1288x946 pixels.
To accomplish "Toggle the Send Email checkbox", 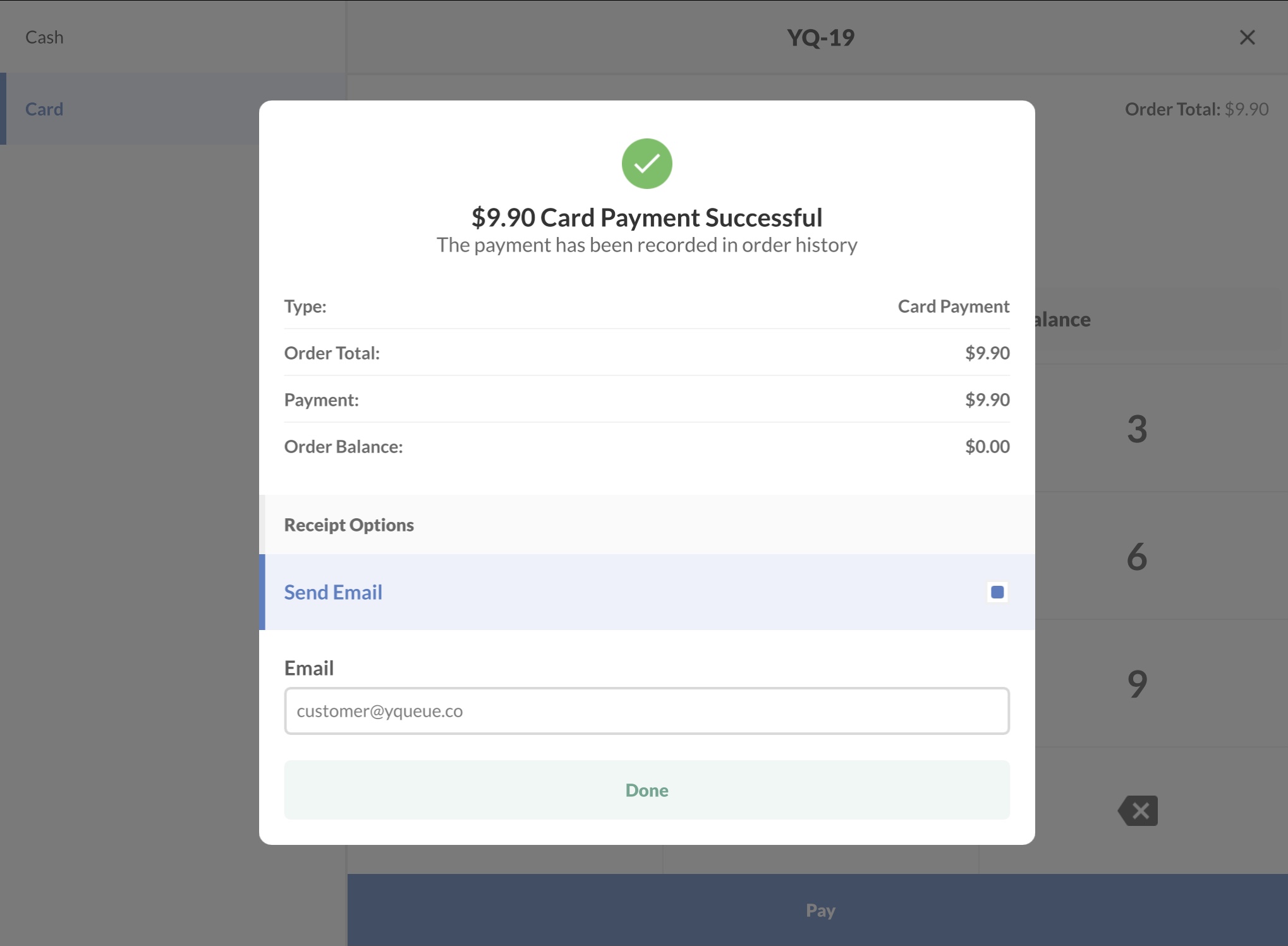I will (x=997, y=592).
